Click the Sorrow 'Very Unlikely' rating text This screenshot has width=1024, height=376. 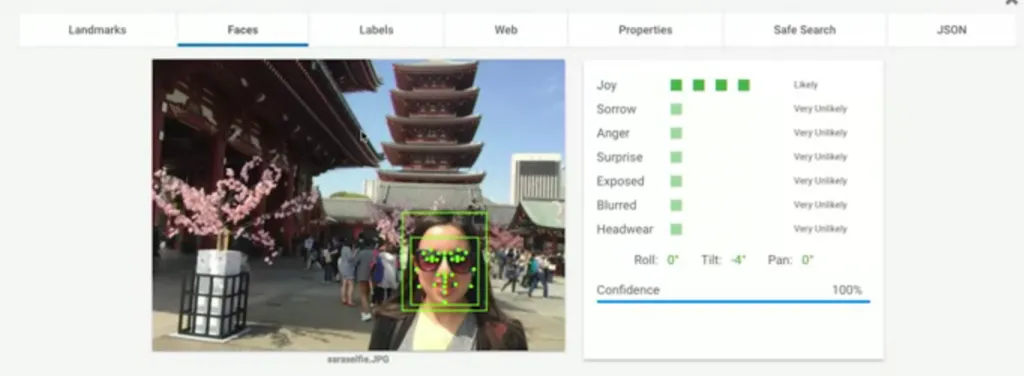coord(820,109)
